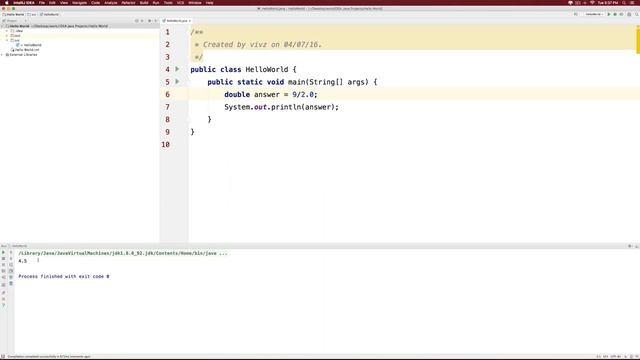Screen dimensions: 640x360
Task: Click code line 6 with double answer
Action: pyautogui.click(x=271, y=94)
